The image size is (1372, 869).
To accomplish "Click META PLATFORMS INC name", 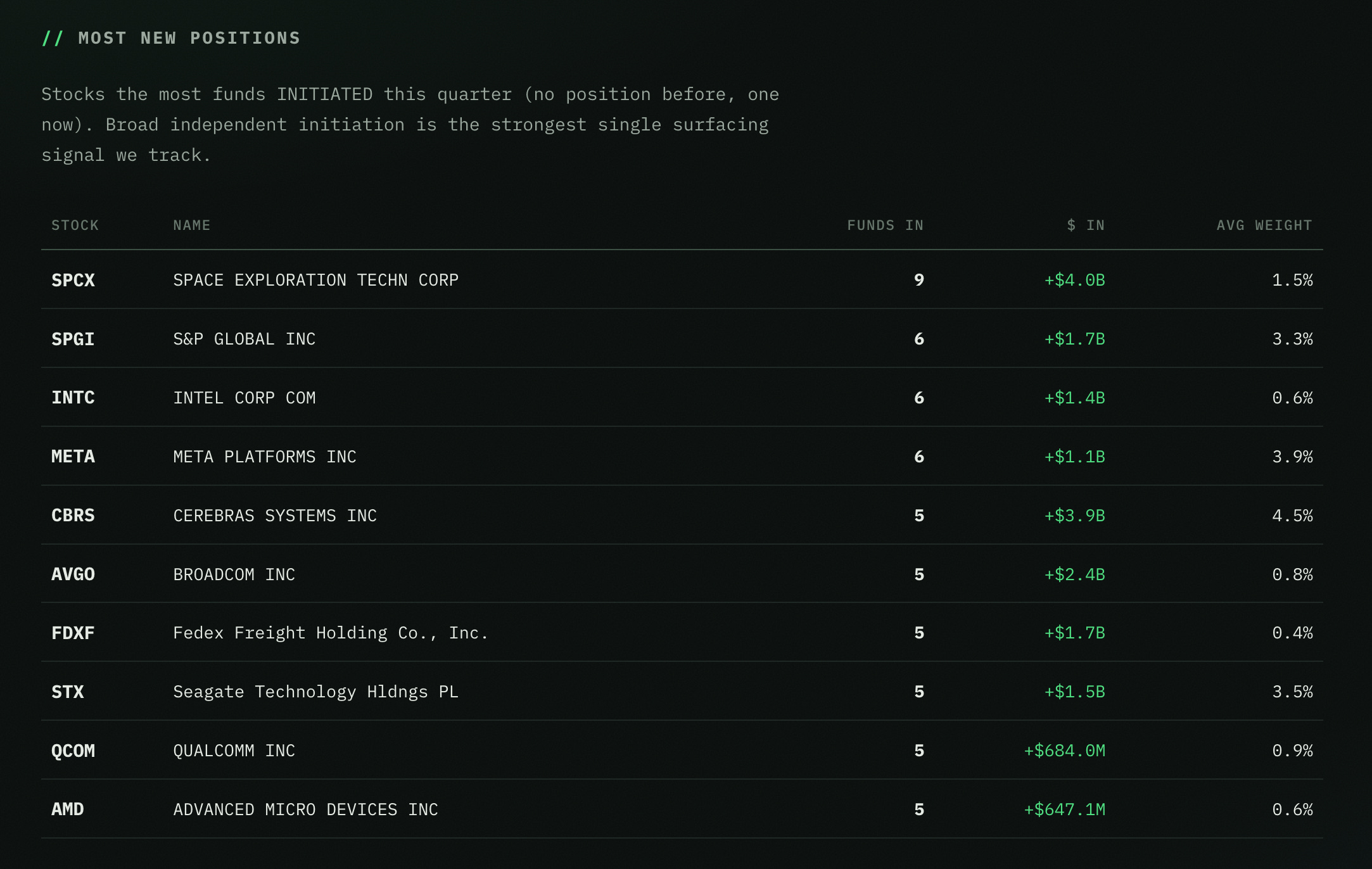I will point(265,457).
